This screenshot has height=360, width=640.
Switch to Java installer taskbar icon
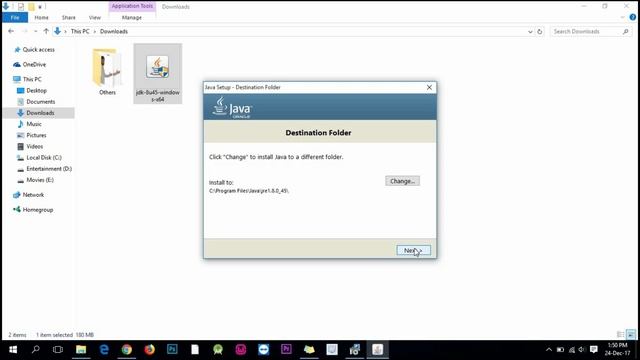pos(378,349)
